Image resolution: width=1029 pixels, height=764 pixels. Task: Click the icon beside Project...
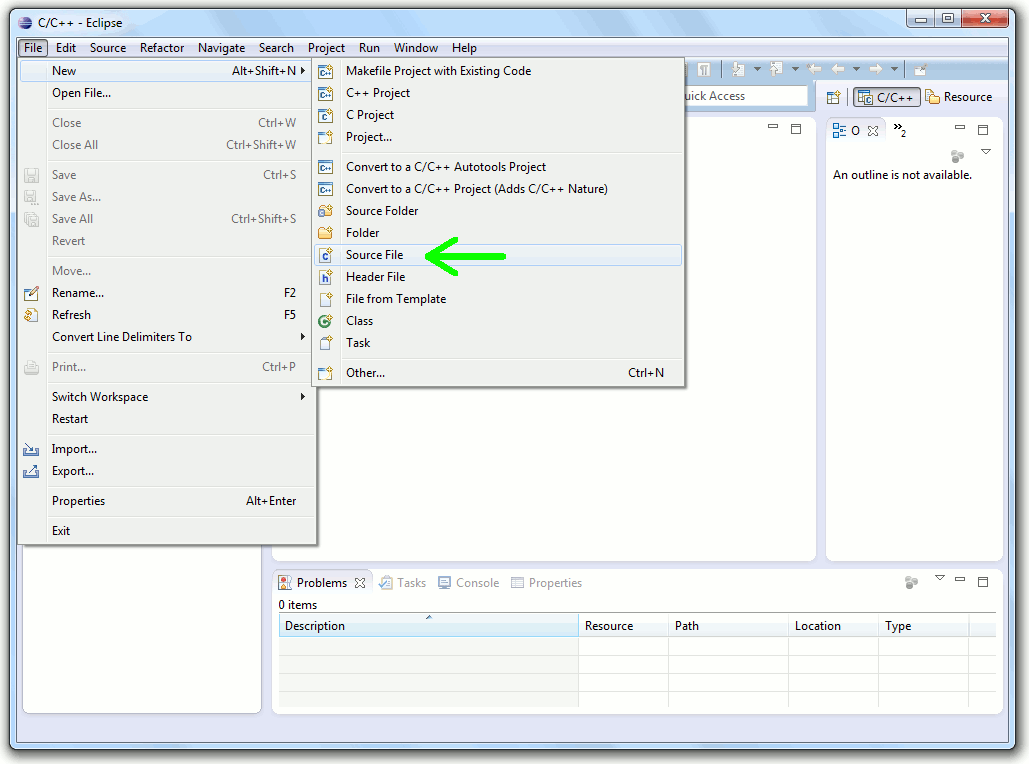326,137
